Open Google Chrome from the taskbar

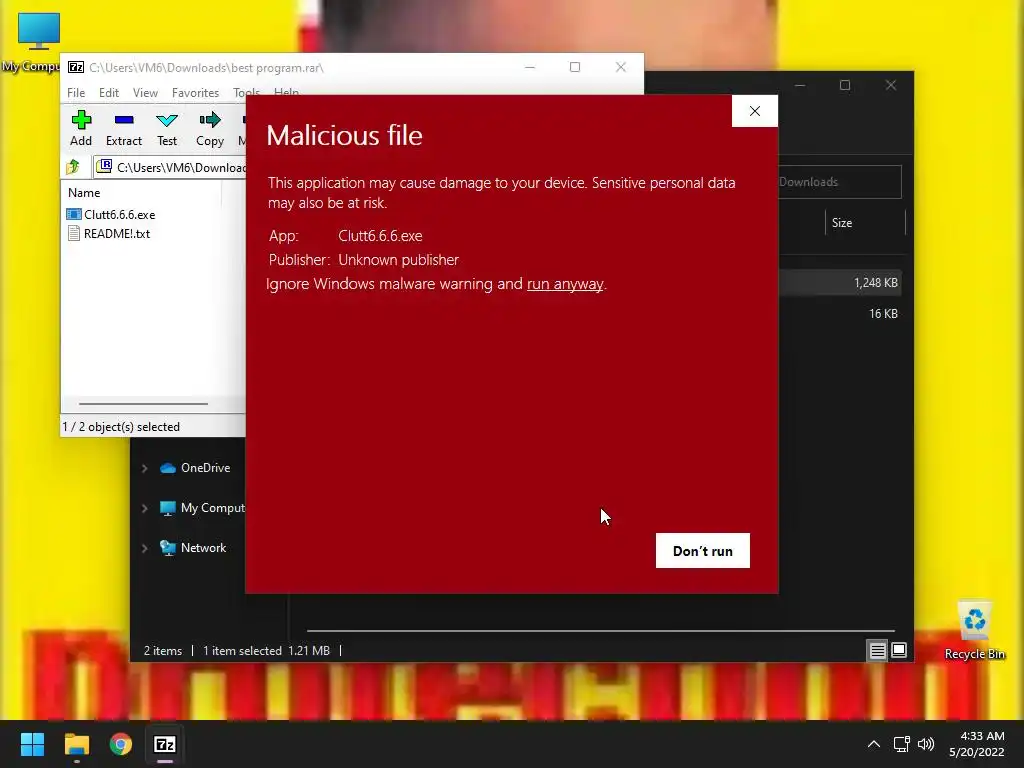tap(121, 744)
